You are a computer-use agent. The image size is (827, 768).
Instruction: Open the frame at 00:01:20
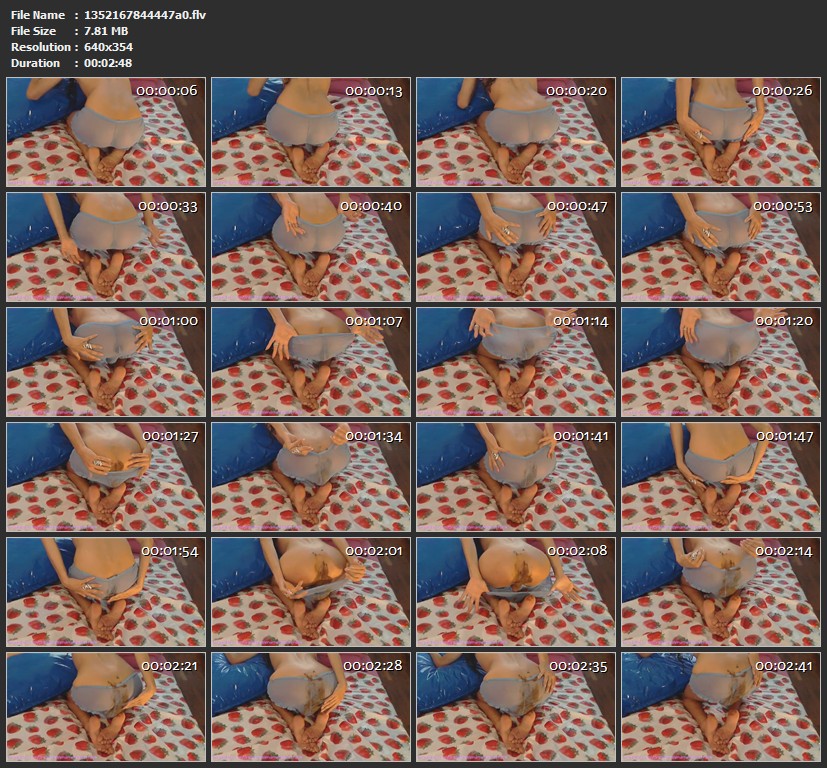pyautogui.click(x=720, y=361)
